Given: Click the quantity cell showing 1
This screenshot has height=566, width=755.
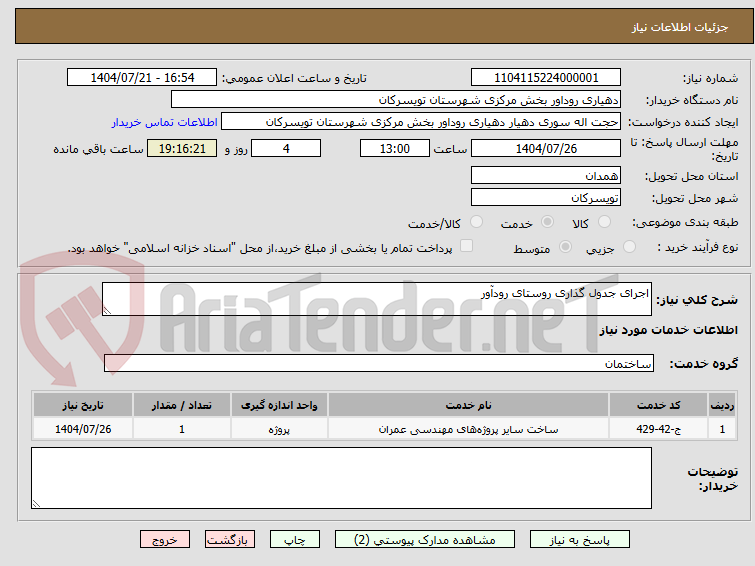Looking at the screenshot, I should tap(182, 429).
